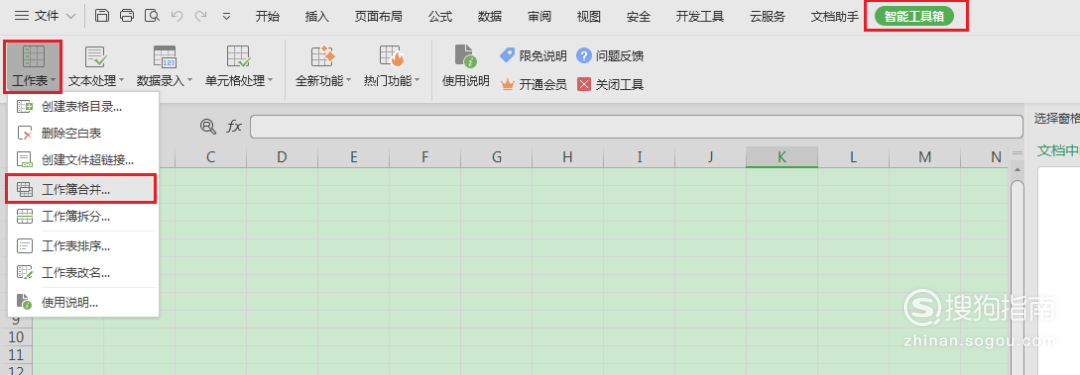The width and height of the screenshot is (1080, 375).
Task: Select row 11 header
Action: (x=17, y=355)
